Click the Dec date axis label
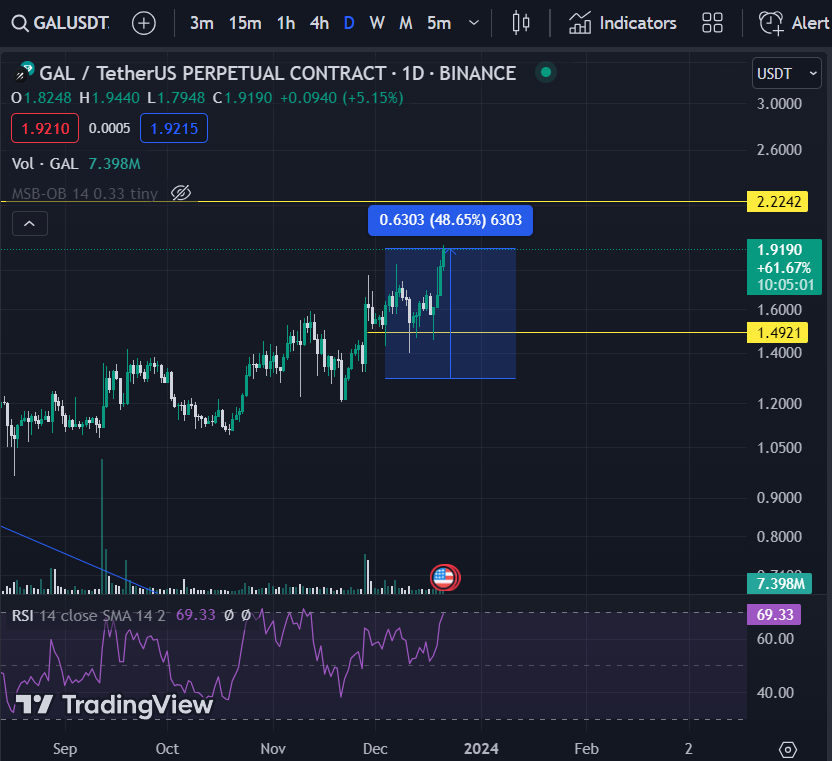This screenshot has width=832, height=761. (375, 749)
